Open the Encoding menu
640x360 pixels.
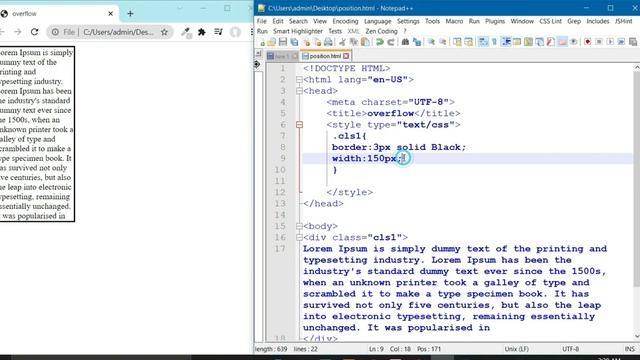tap(345, 21)
